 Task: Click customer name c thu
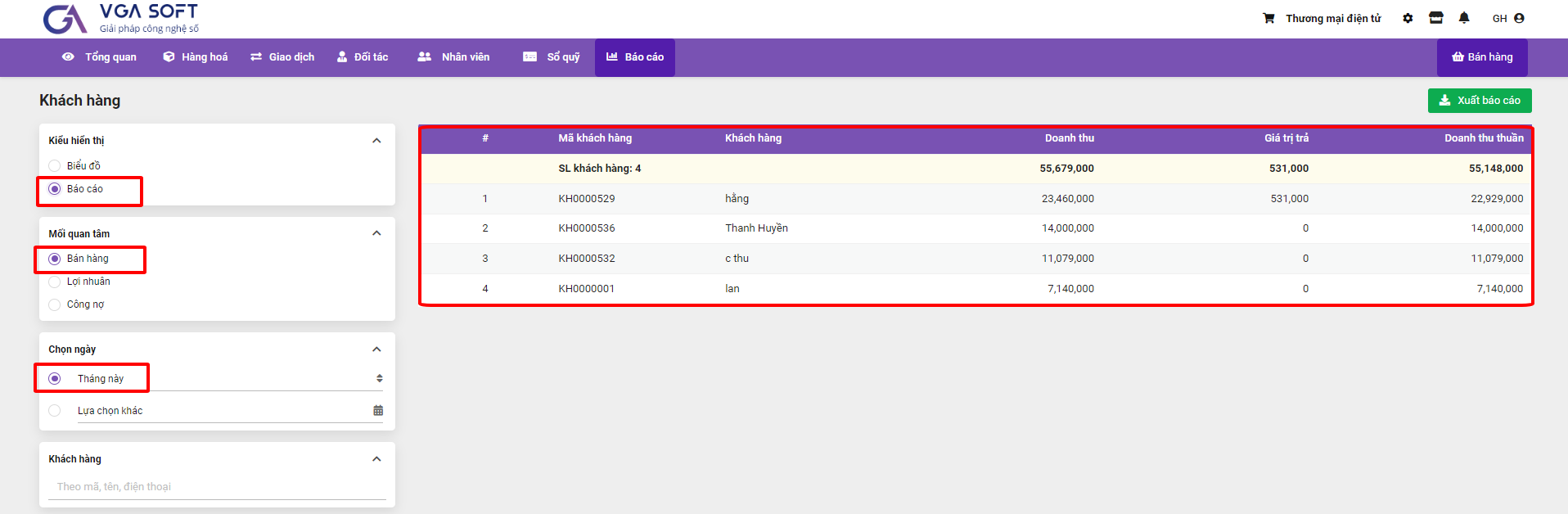click(x=737, y=259)
